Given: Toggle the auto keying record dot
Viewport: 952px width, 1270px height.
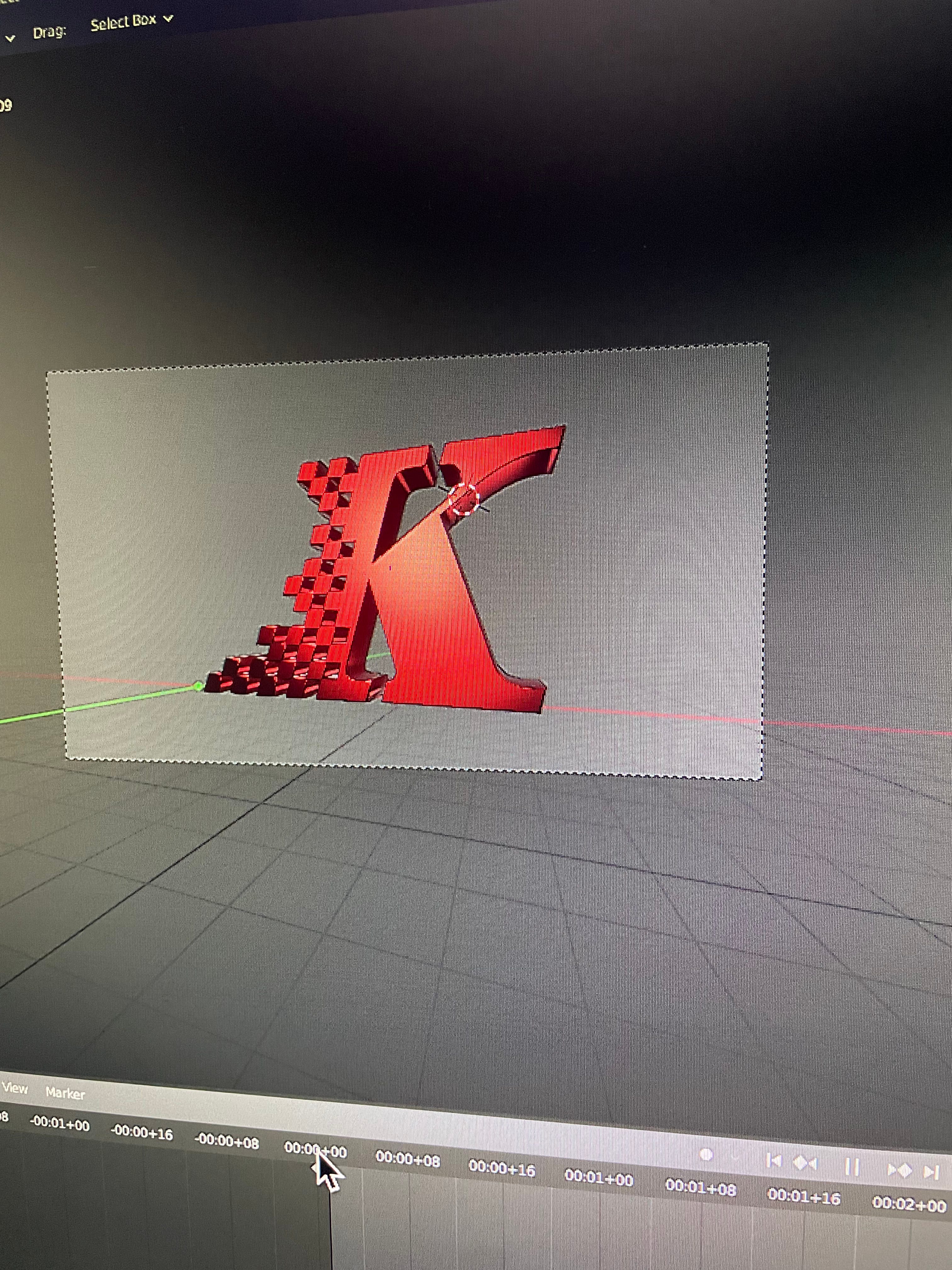Looking at the screenshot, I should point(706,1154).
